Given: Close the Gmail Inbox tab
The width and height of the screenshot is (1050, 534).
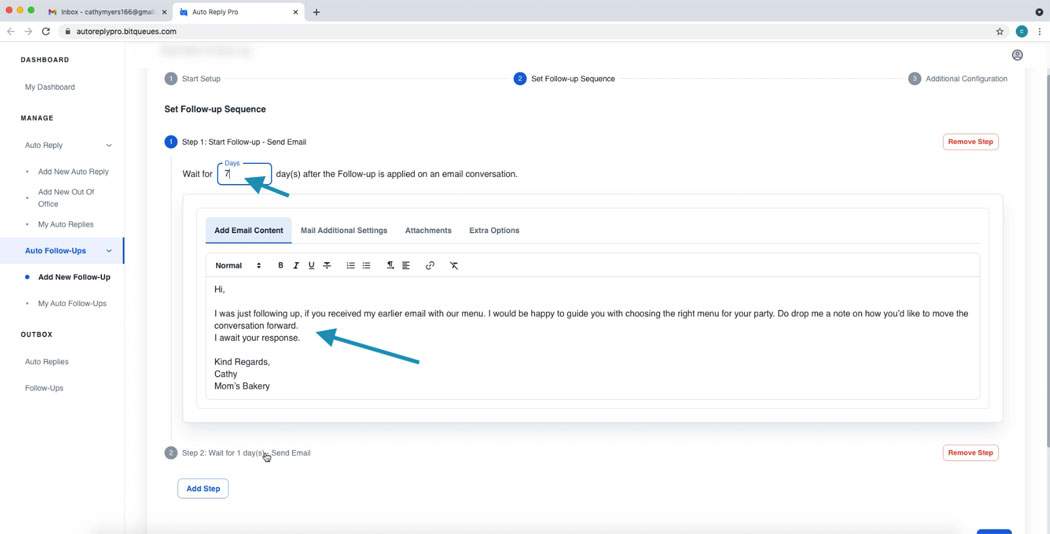Looking at the screenshot, I should point(165,12).
